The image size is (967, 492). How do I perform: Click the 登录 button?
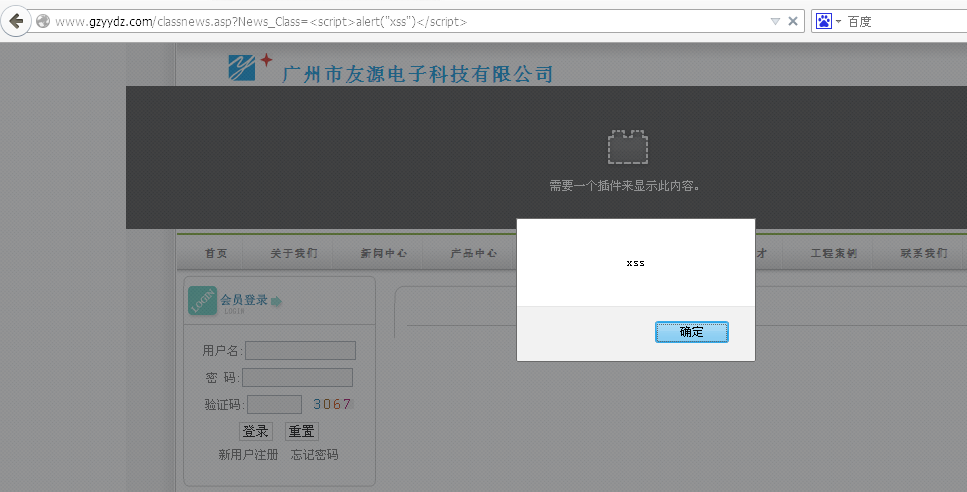[x=255, y=432]
